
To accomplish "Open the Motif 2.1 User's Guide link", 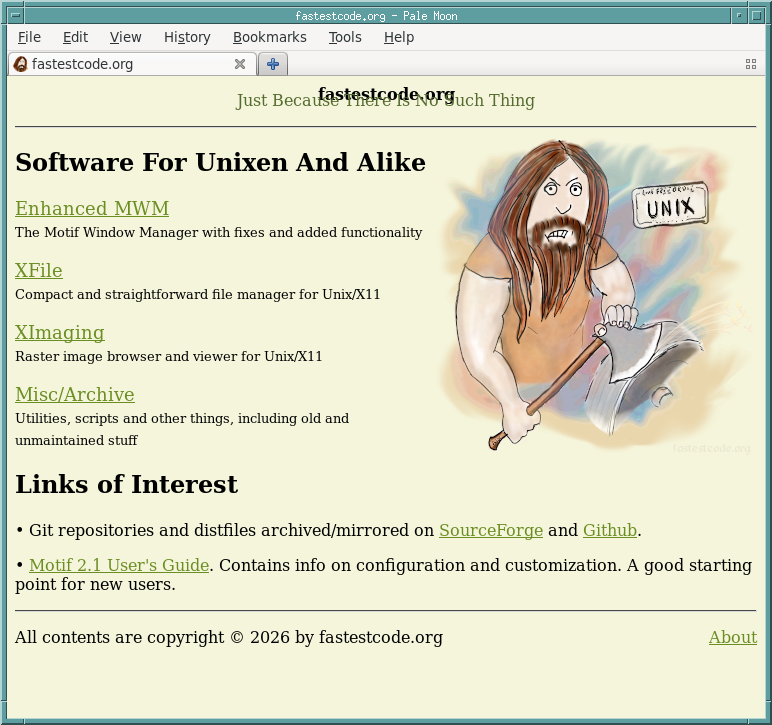I will [x=119, y=566].
